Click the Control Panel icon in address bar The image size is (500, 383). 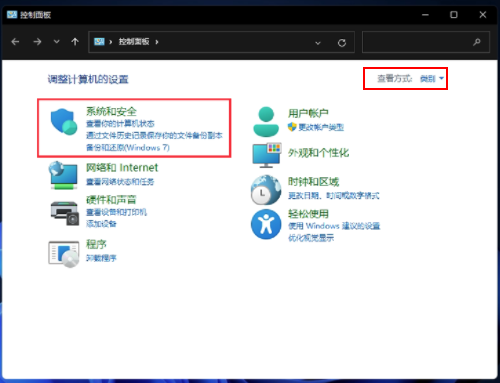pos(99,42)
